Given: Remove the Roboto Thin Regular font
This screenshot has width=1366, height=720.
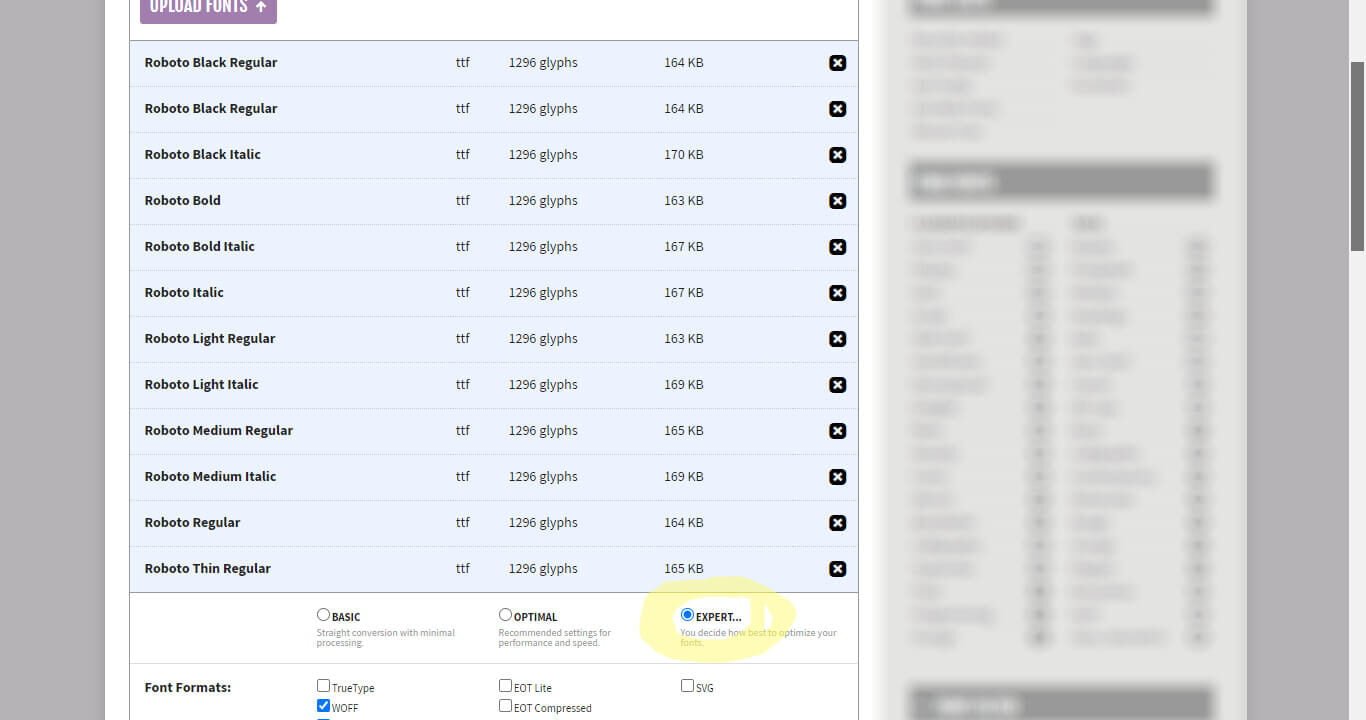Looking at the screenshot, I should 837,569.
